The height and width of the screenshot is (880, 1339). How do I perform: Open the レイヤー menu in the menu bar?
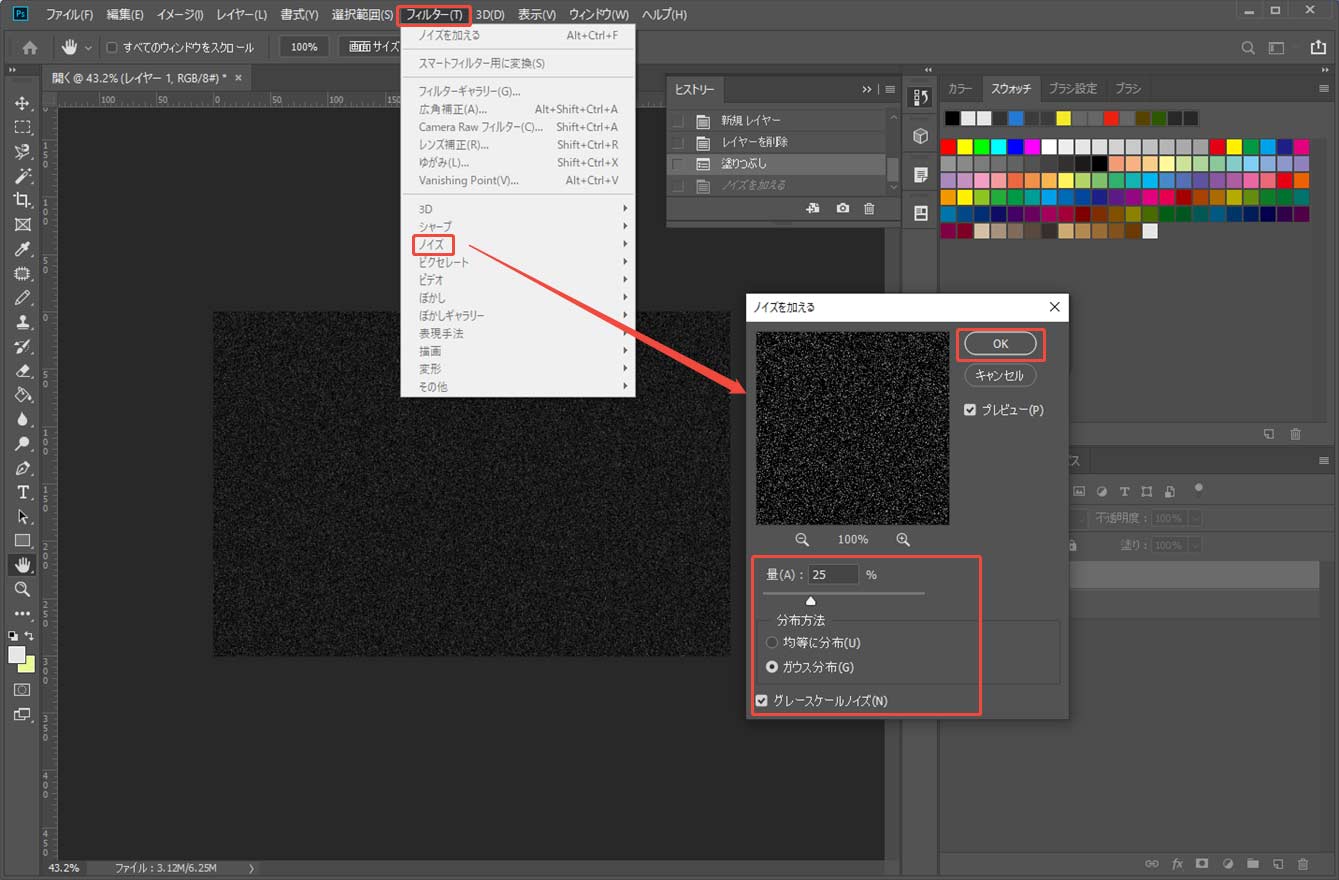(241, 15)
